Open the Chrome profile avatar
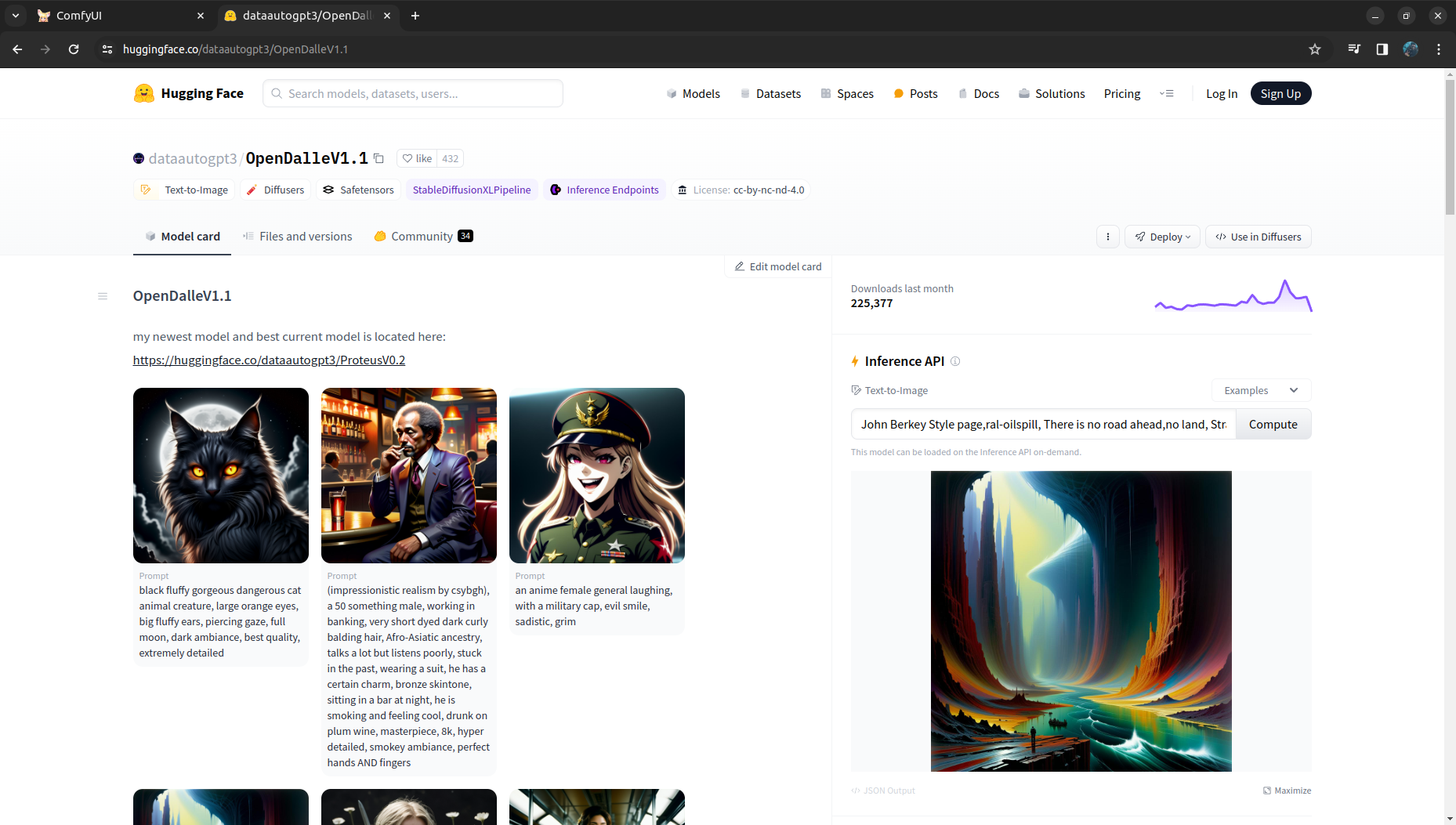1456x825 pixels. pos(1411,49)
